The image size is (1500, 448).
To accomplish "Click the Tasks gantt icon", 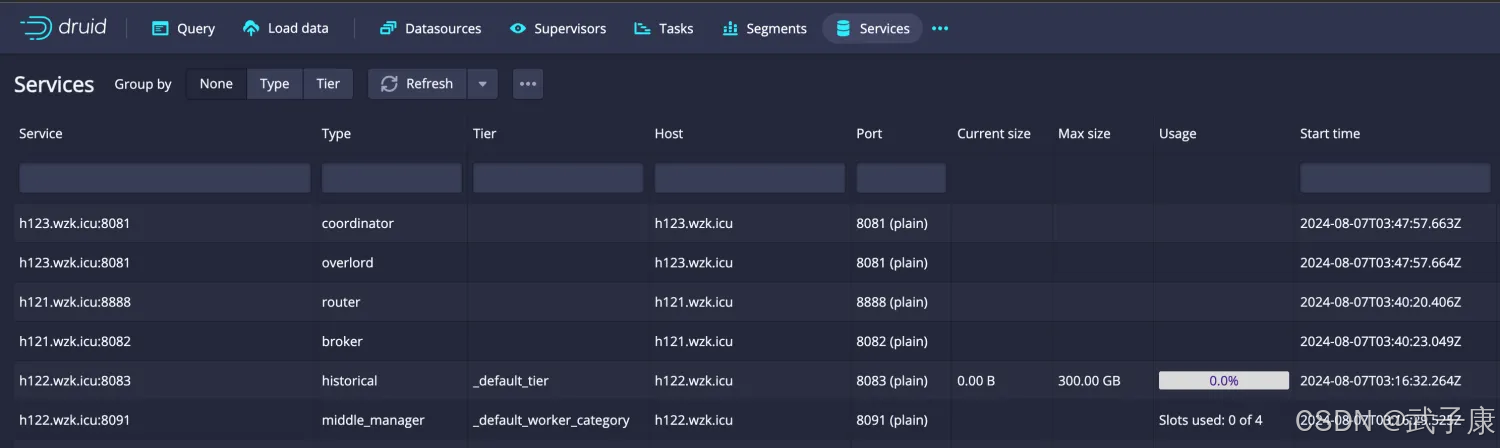I will (x=642, y=29).
